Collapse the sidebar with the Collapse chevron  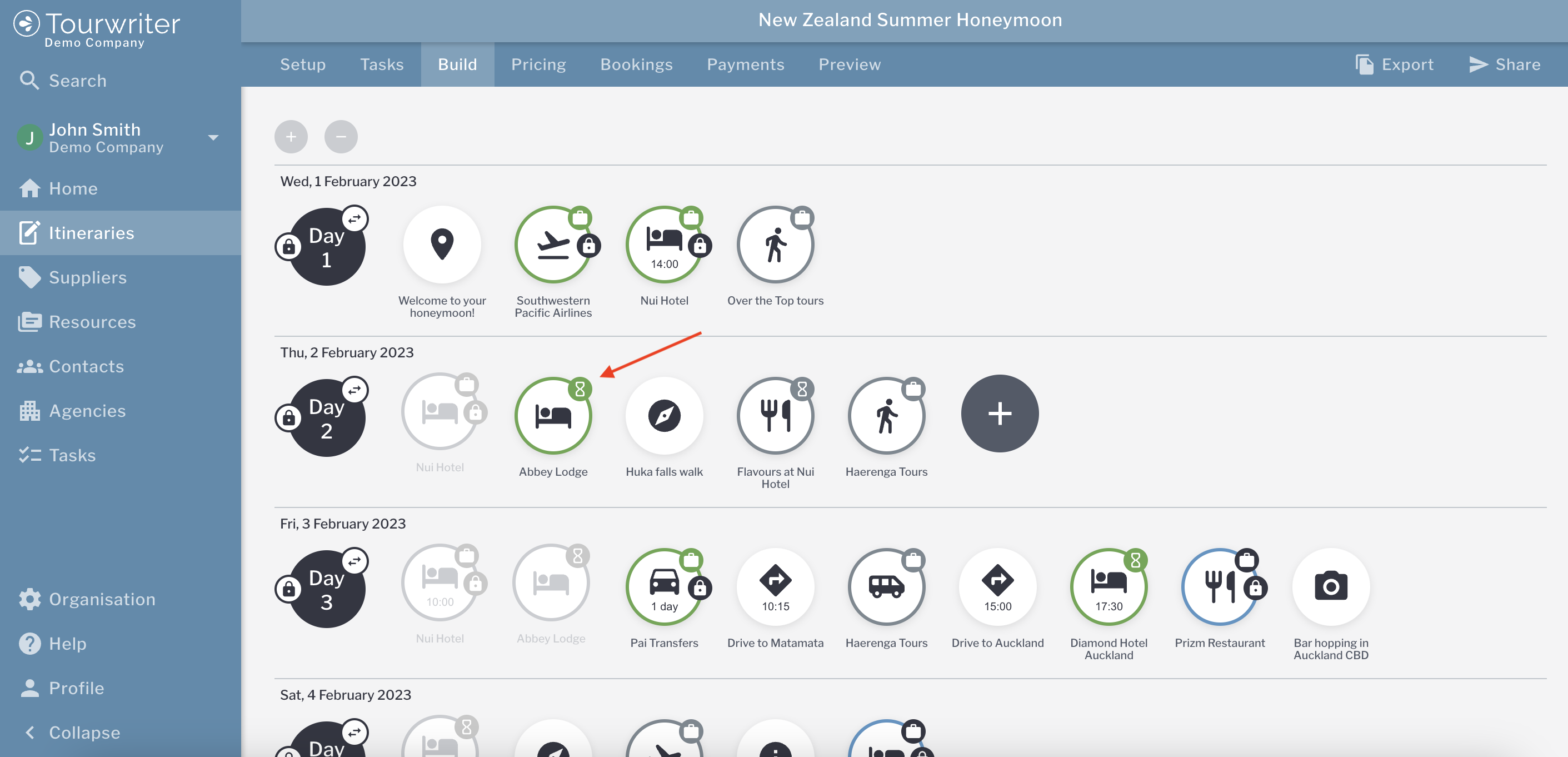[30, 732]
